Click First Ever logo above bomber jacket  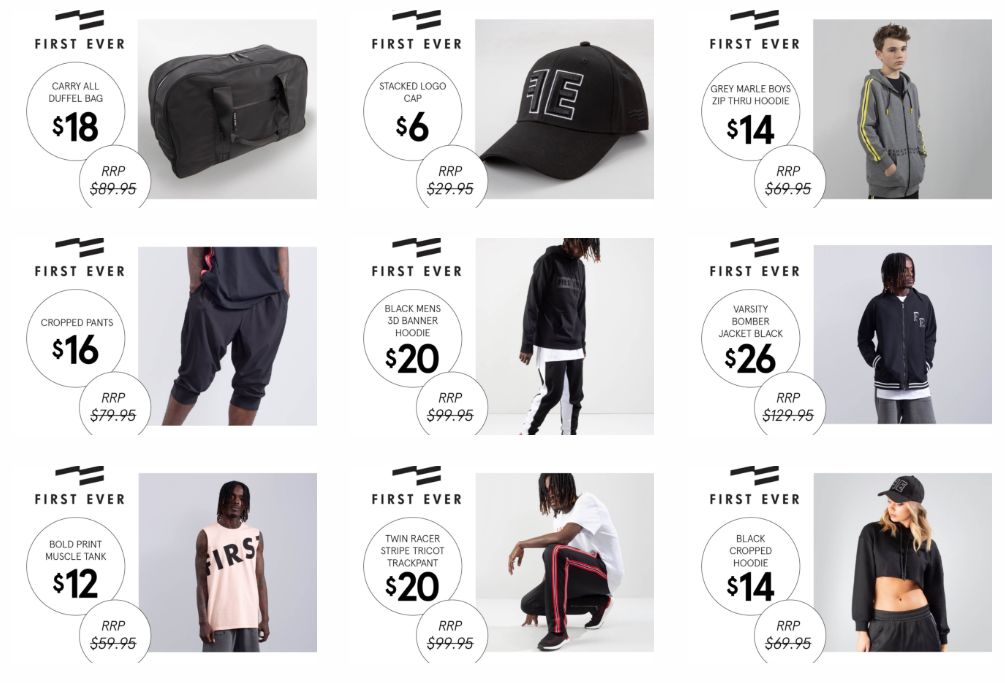[754, 258]
